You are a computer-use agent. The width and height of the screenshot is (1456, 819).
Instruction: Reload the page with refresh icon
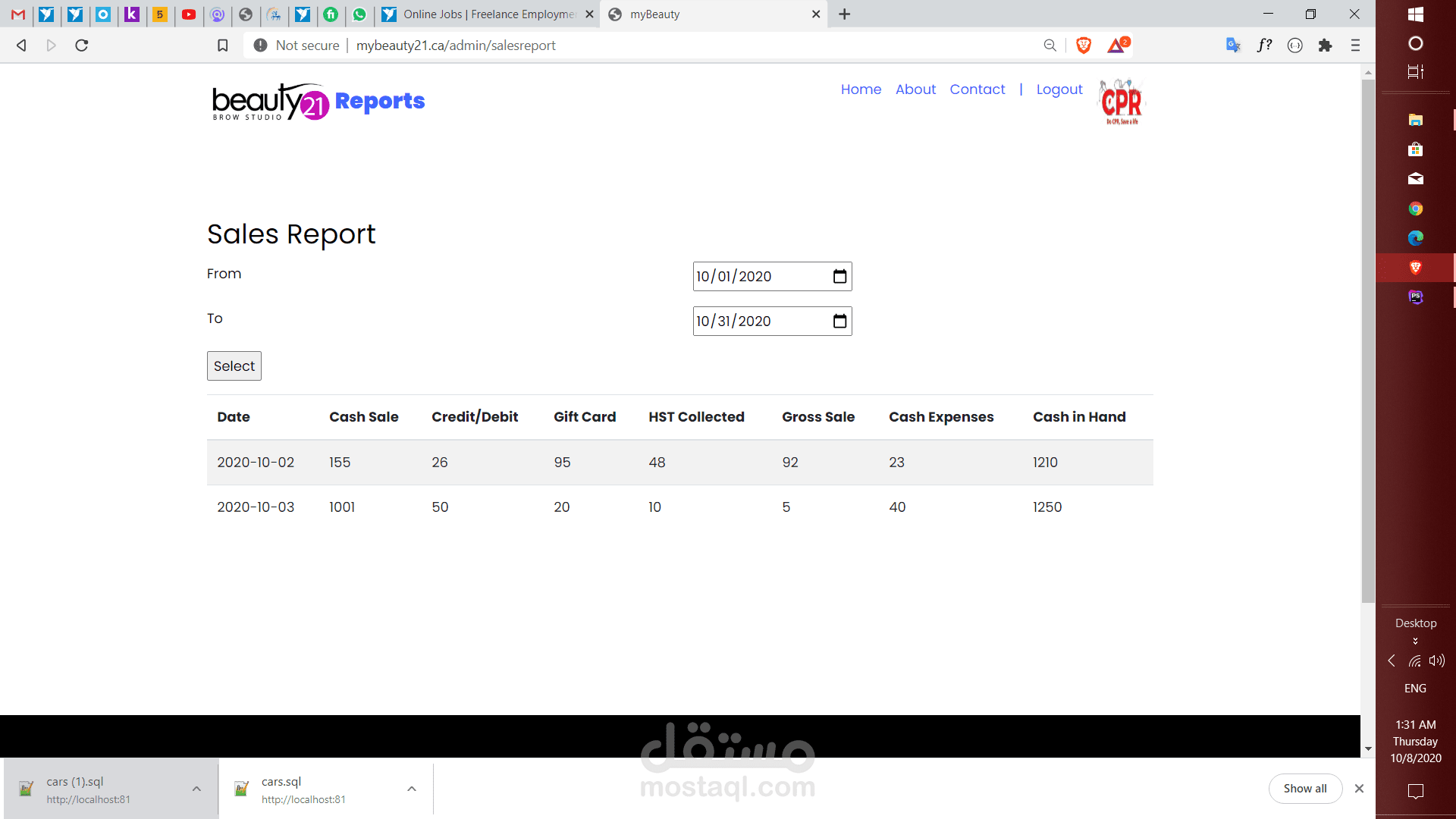[x=82, y=45]
